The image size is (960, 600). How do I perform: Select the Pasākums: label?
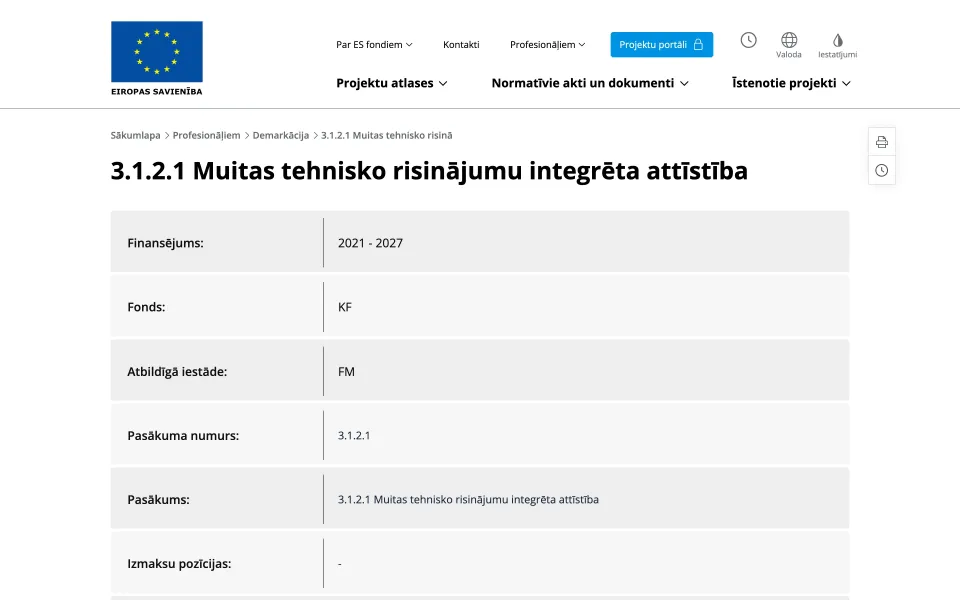(x=159, y=500)
